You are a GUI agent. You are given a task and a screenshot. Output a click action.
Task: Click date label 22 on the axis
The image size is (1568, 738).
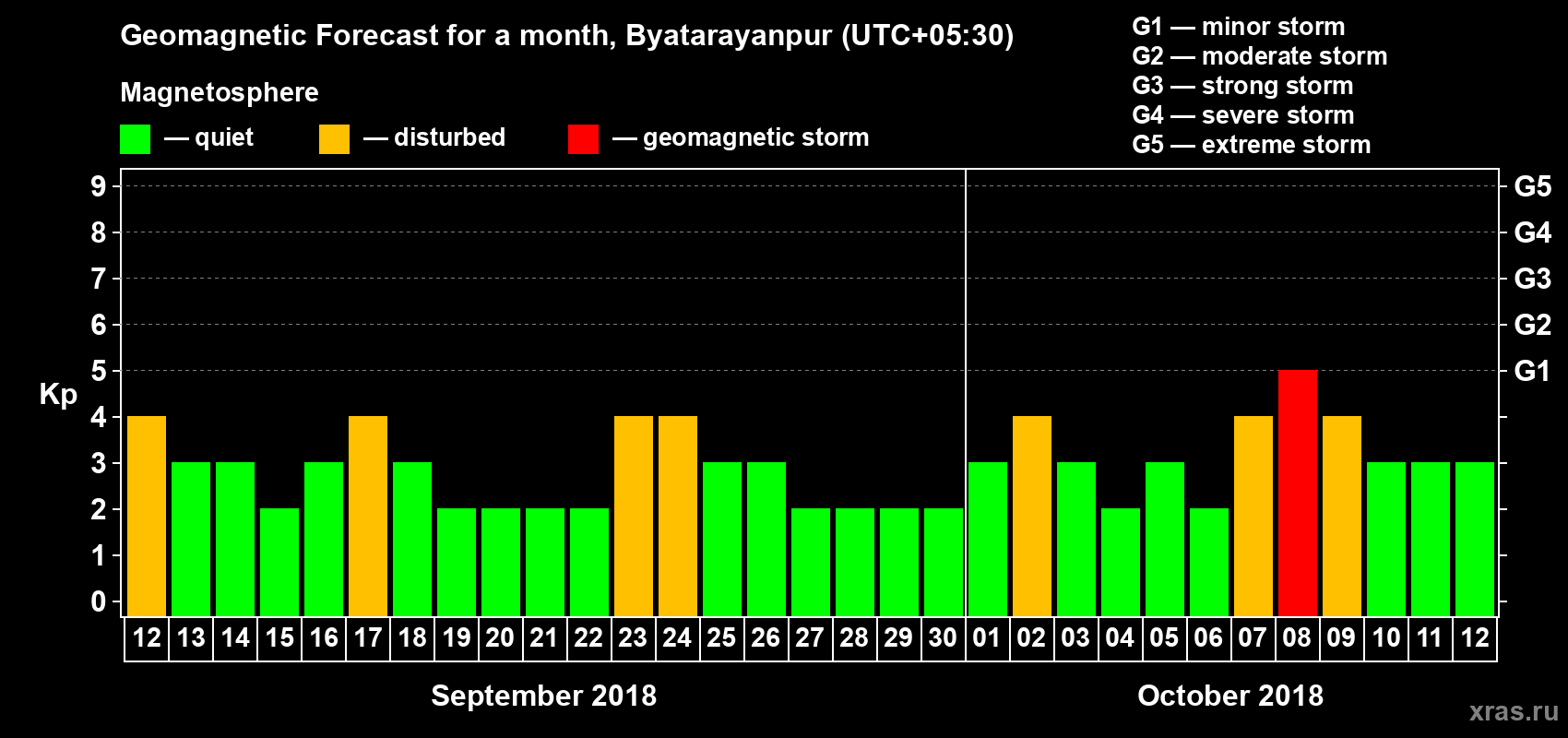(x=588, y=638)
